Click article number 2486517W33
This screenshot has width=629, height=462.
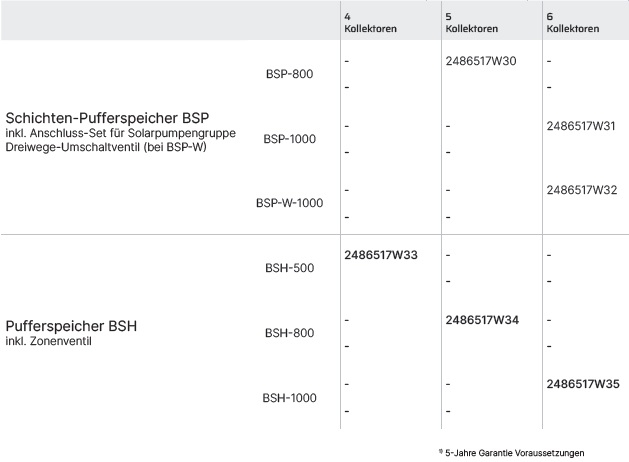tap(381, 255)
